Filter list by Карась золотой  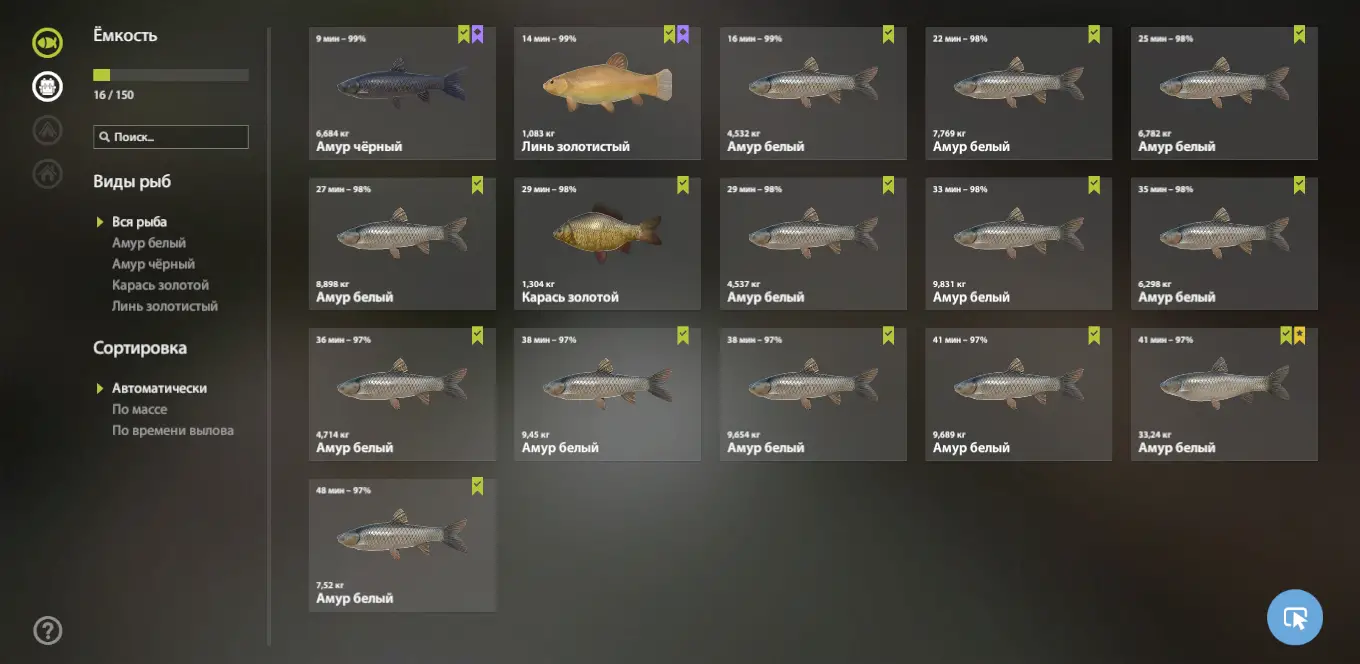tap(160, 285)
